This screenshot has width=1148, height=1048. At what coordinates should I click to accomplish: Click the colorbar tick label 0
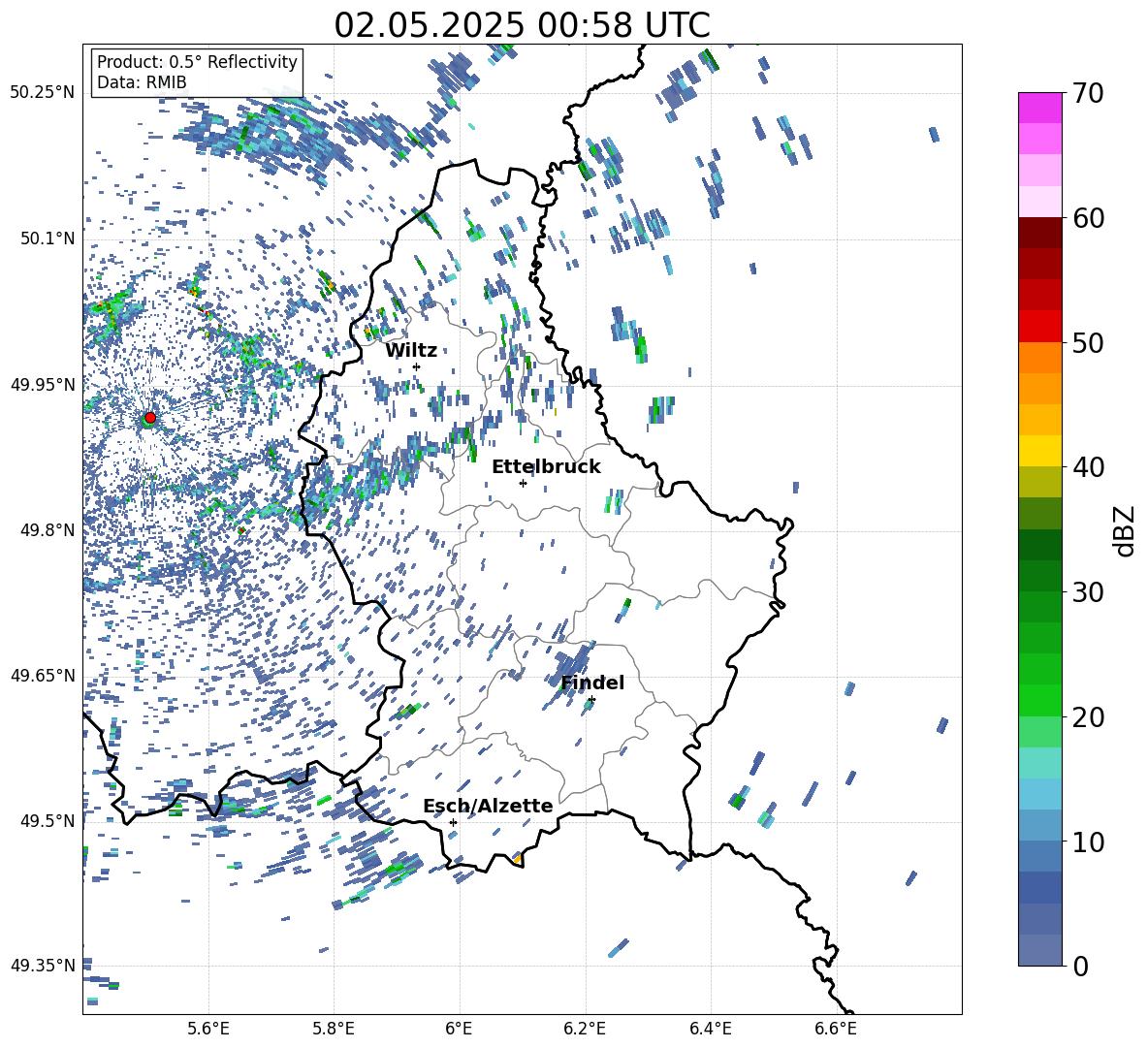point(1080,966)
